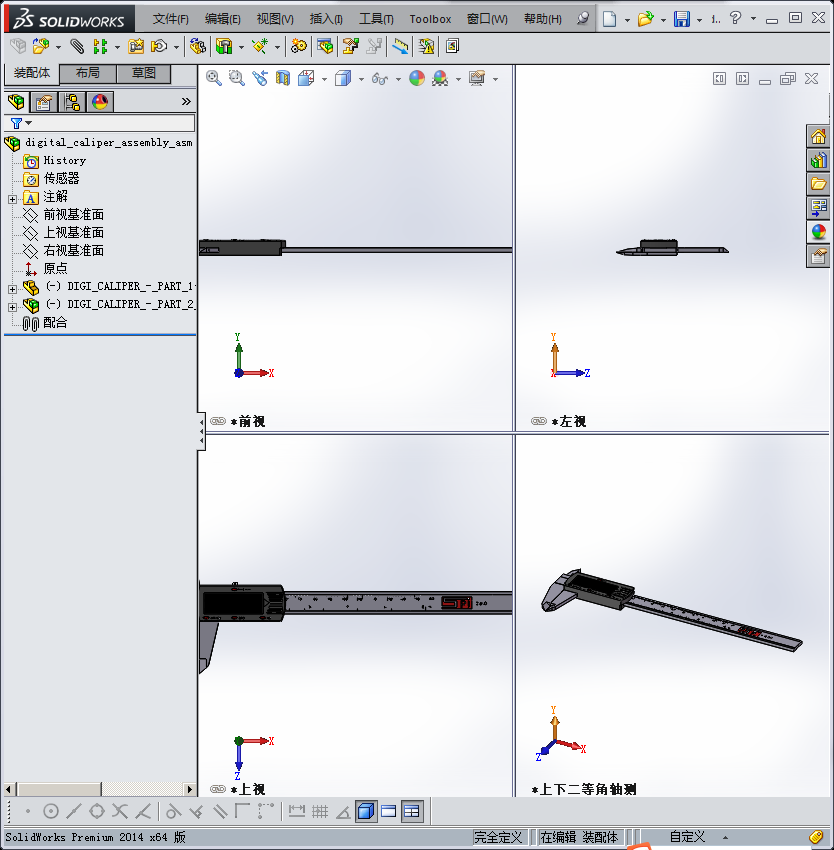Click the Edit Appearance color ball
Screen dimensions: 834x850
click(416, 79)
